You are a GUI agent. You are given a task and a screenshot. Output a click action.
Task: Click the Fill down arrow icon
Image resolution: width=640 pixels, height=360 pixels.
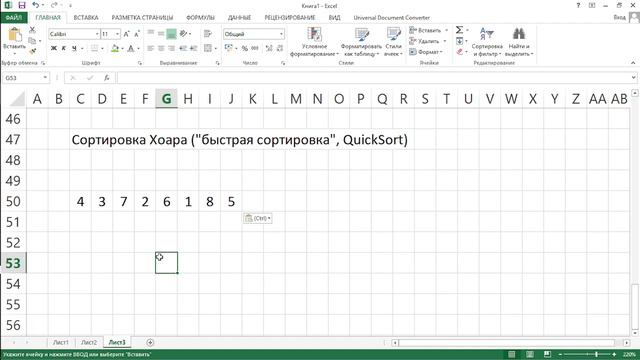[x=460, y=41]
